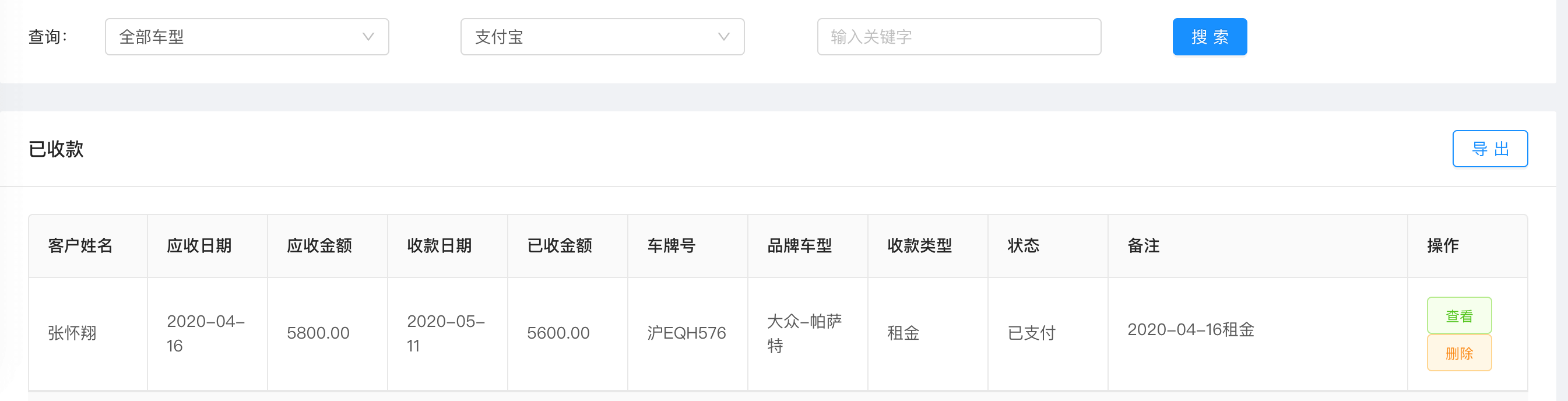View the record with the green 查看 button

tap(1458, 316)
